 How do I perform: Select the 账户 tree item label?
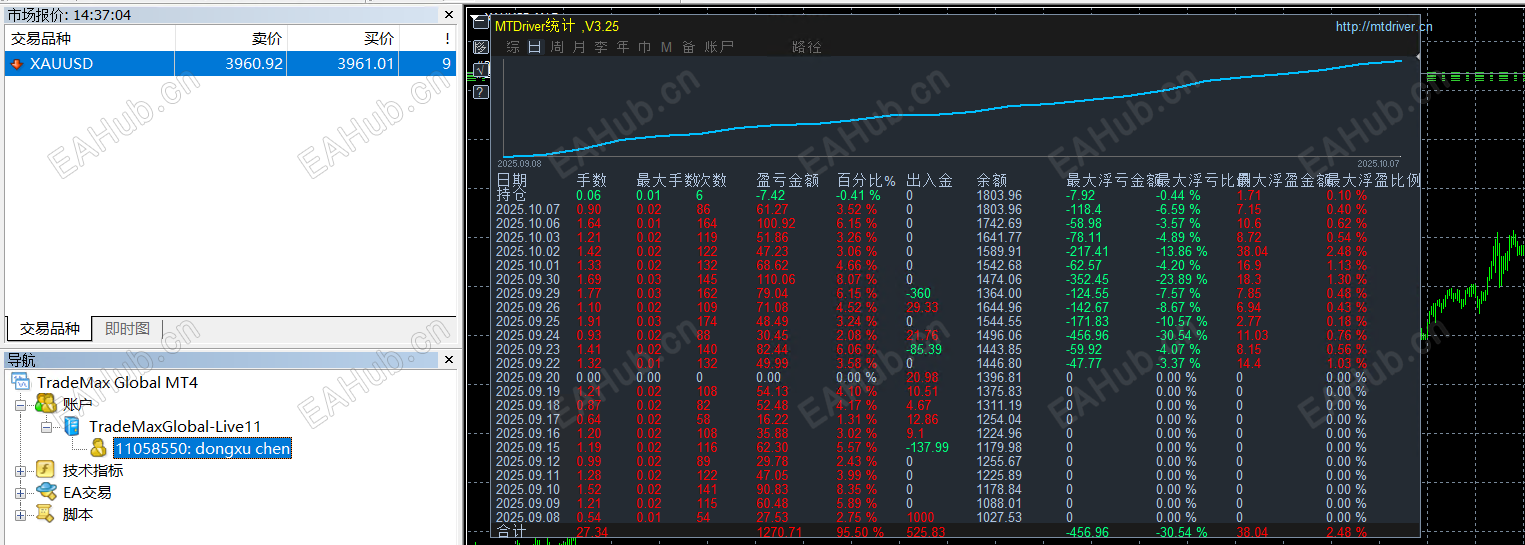tap(77, 404)
